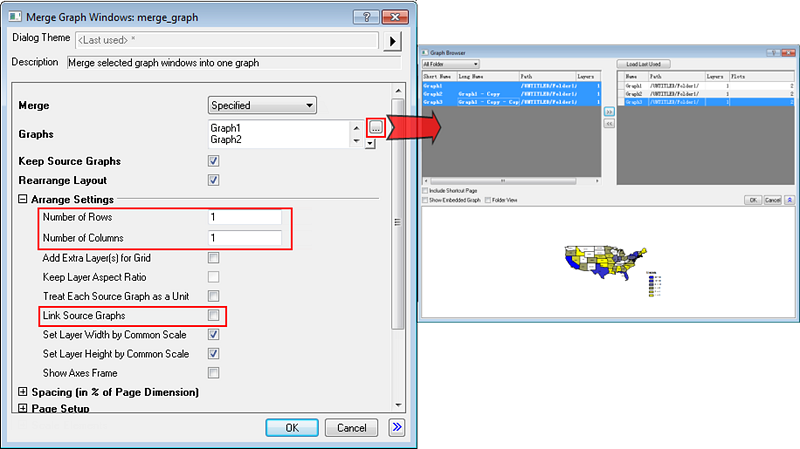Uncheck Keep Source Graphs
Viewport: 800px width, 449px height.
pos(213,161)
